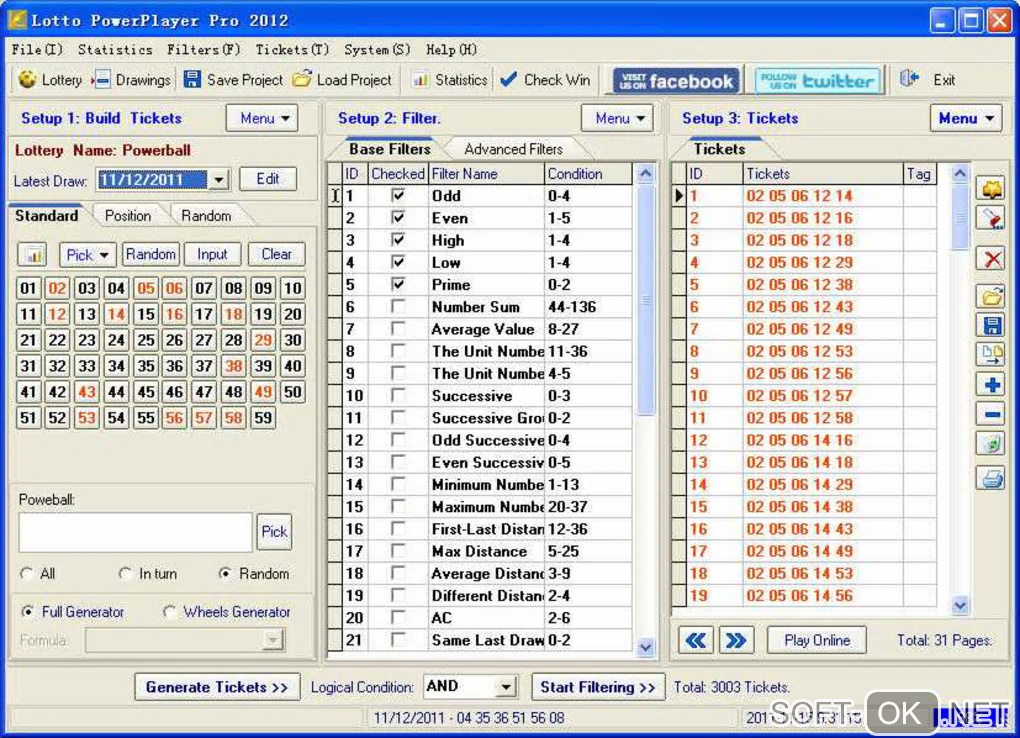Image resolution: width=1020 pixels, height=738 pixels.
Task: Expand the Latest Draw date dropdown
Action: pos(219,179)
